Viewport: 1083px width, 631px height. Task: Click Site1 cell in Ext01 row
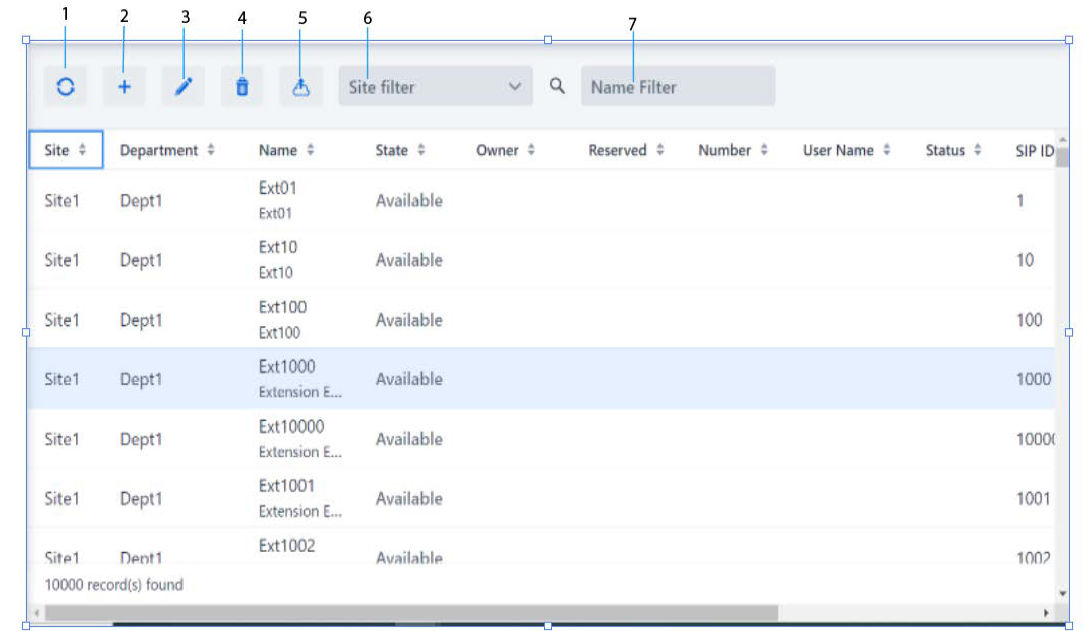coord(61,200)
